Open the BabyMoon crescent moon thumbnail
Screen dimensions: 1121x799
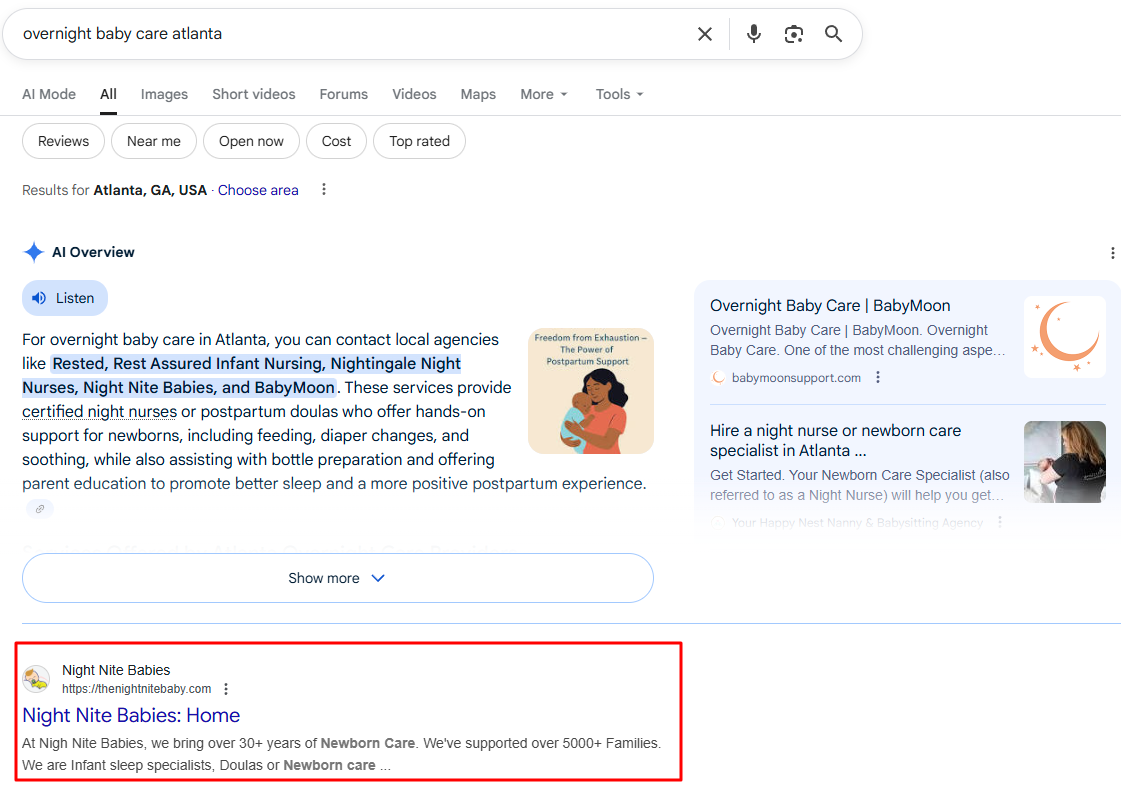pos(1065,337)
